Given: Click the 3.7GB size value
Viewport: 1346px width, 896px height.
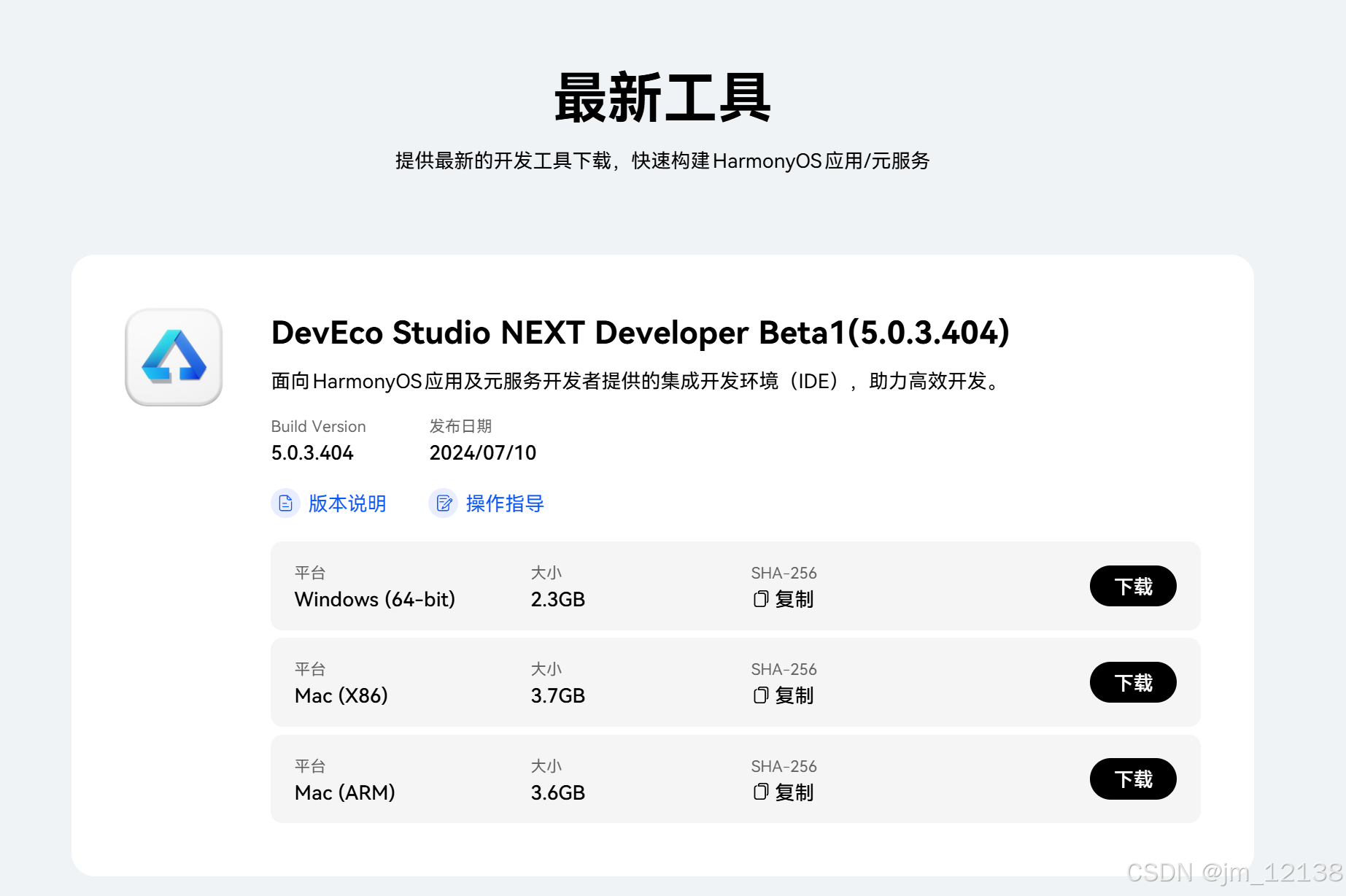Looking at the screenshot, I should [x=558, y=695].
